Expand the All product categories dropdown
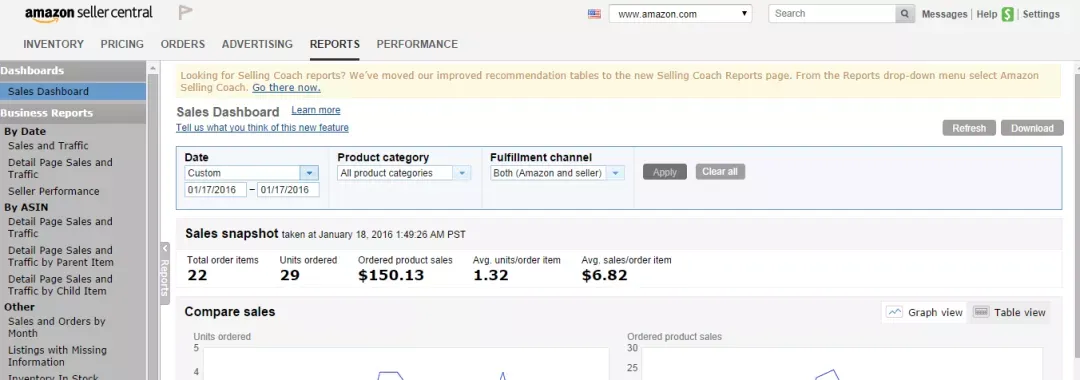Screen dimensions: 1080x380 [x=404, y=173]
